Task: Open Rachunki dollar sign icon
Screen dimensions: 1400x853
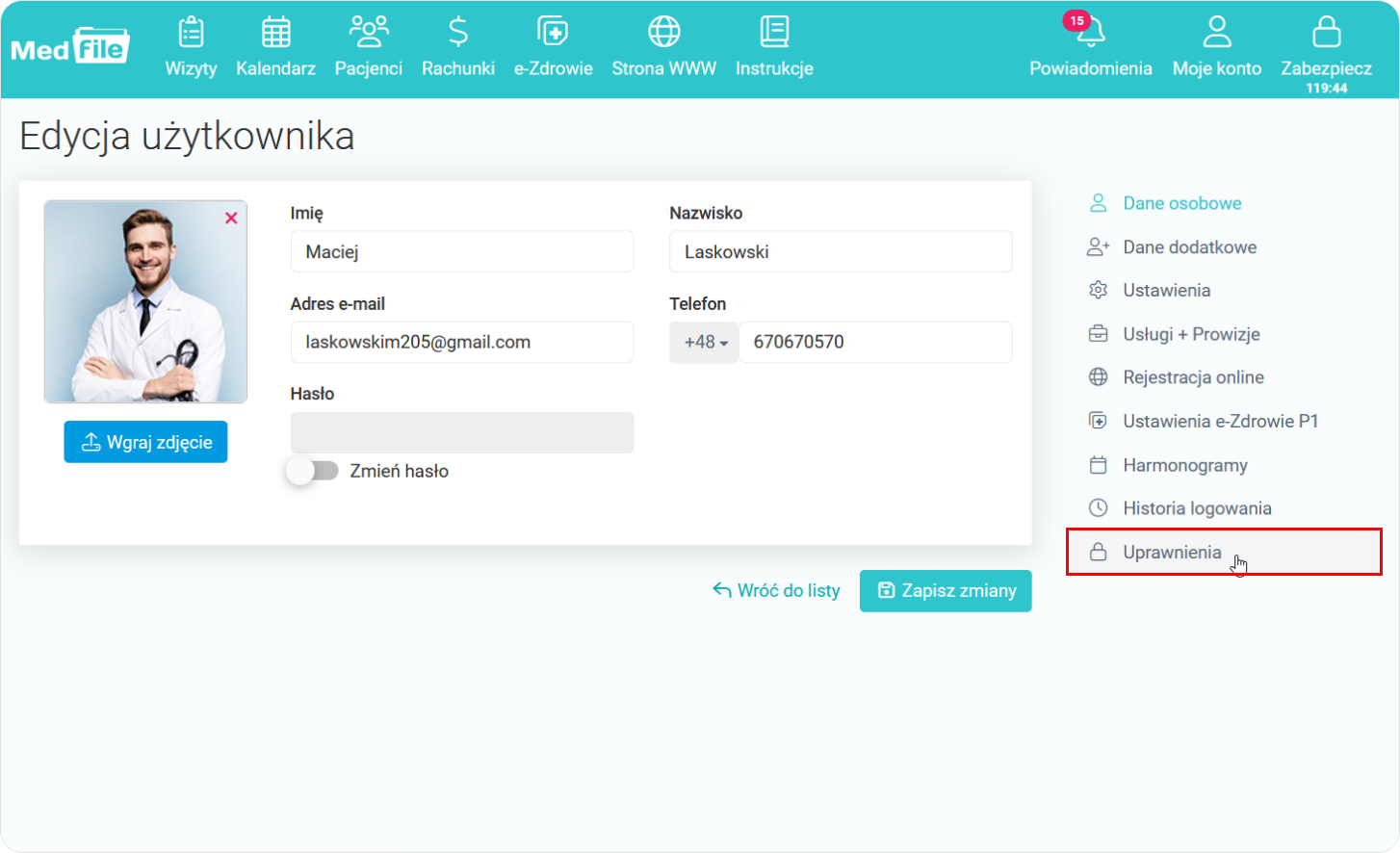Action: pos(458,33)
